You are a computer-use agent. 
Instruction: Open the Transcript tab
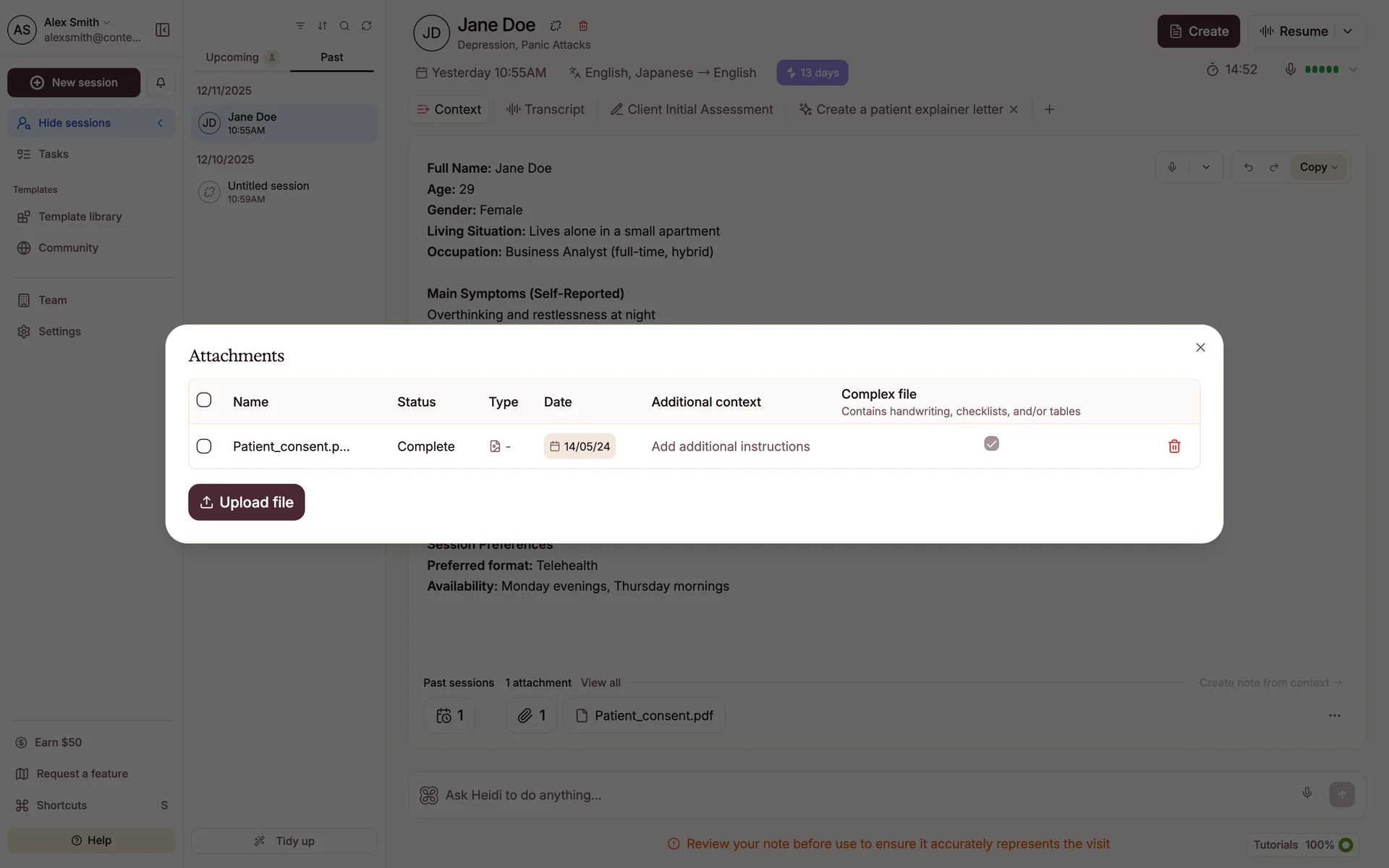(x=545, y=109)
